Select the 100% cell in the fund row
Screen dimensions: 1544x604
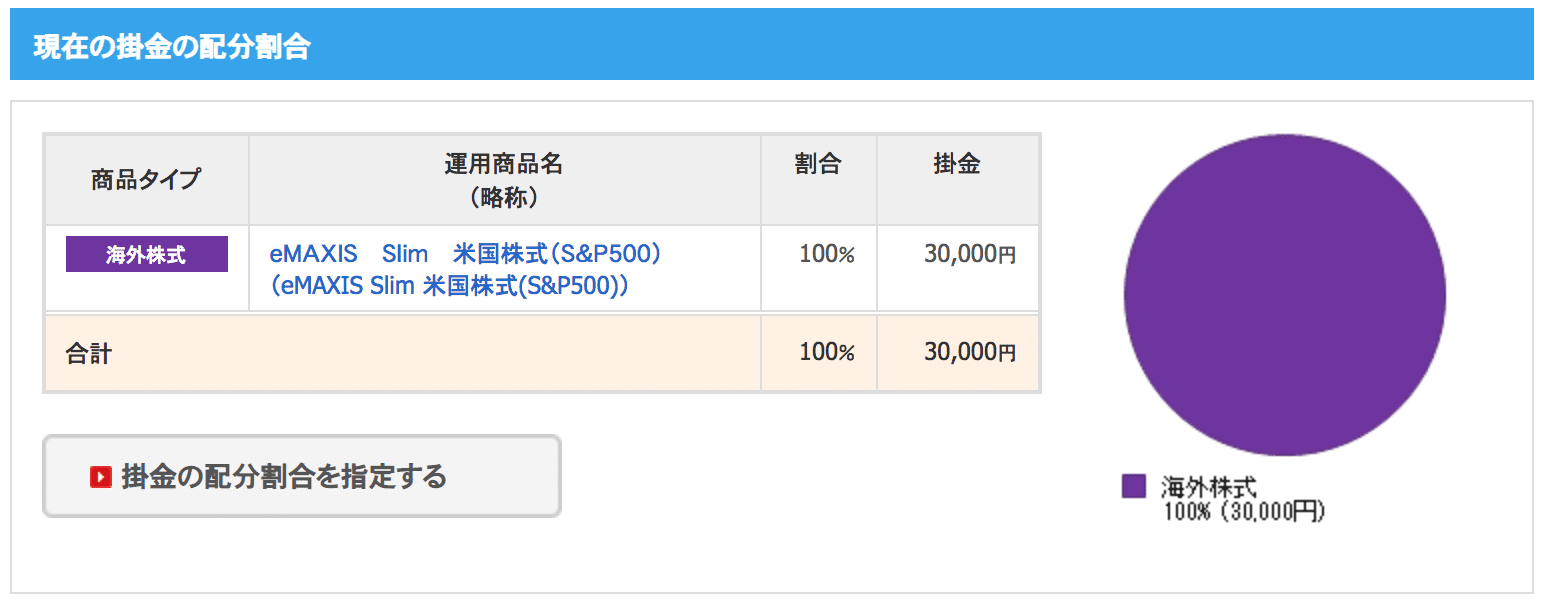pyautogui.click(x=826, y=254)
